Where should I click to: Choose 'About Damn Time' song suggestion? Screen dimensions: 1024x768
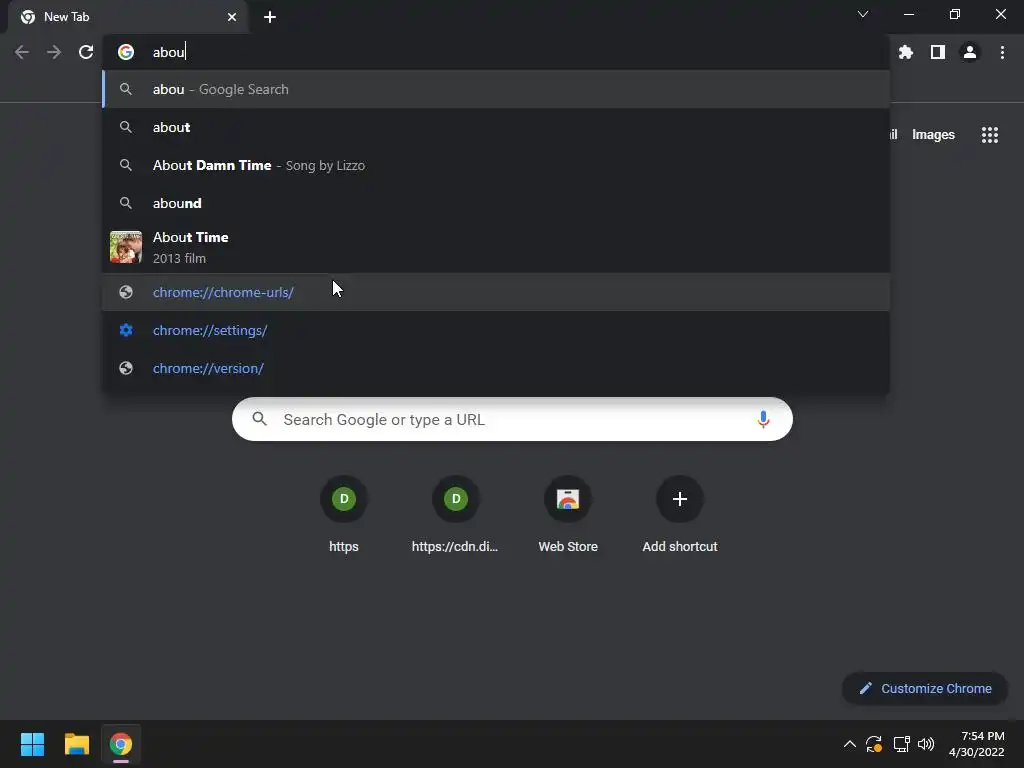click(x=496, y=165)
